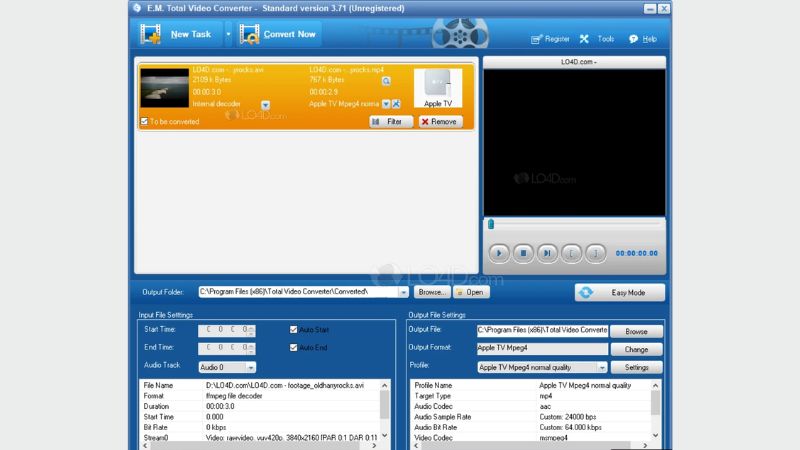Image resolution: width=800 pixels, height=450 pixels.
Task: Click the Help speech bubble icon
Action: click(633, 39)
